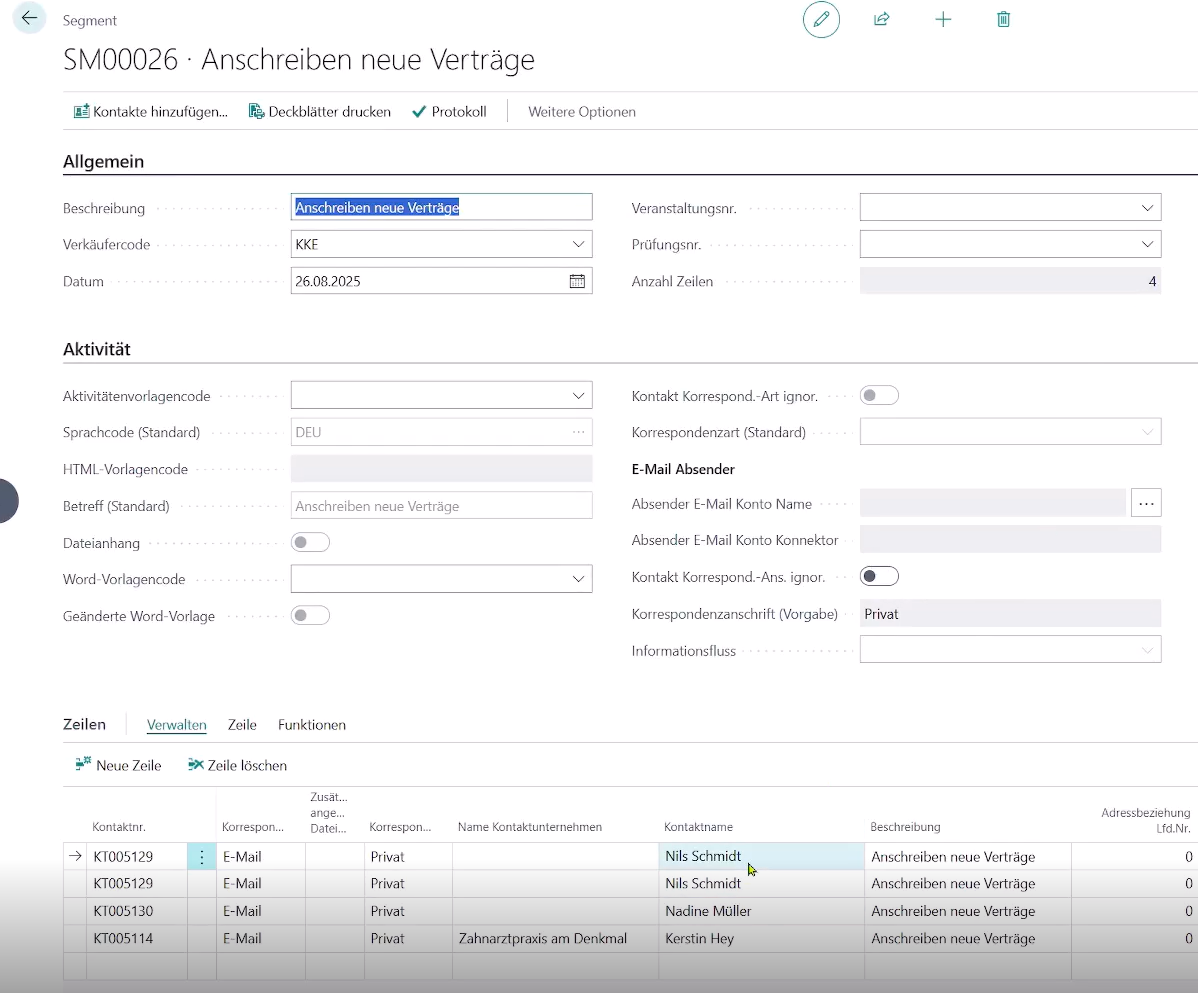1198x993 pixels.
Task: Click the plus icon to create new
Action: pos(943,19)
